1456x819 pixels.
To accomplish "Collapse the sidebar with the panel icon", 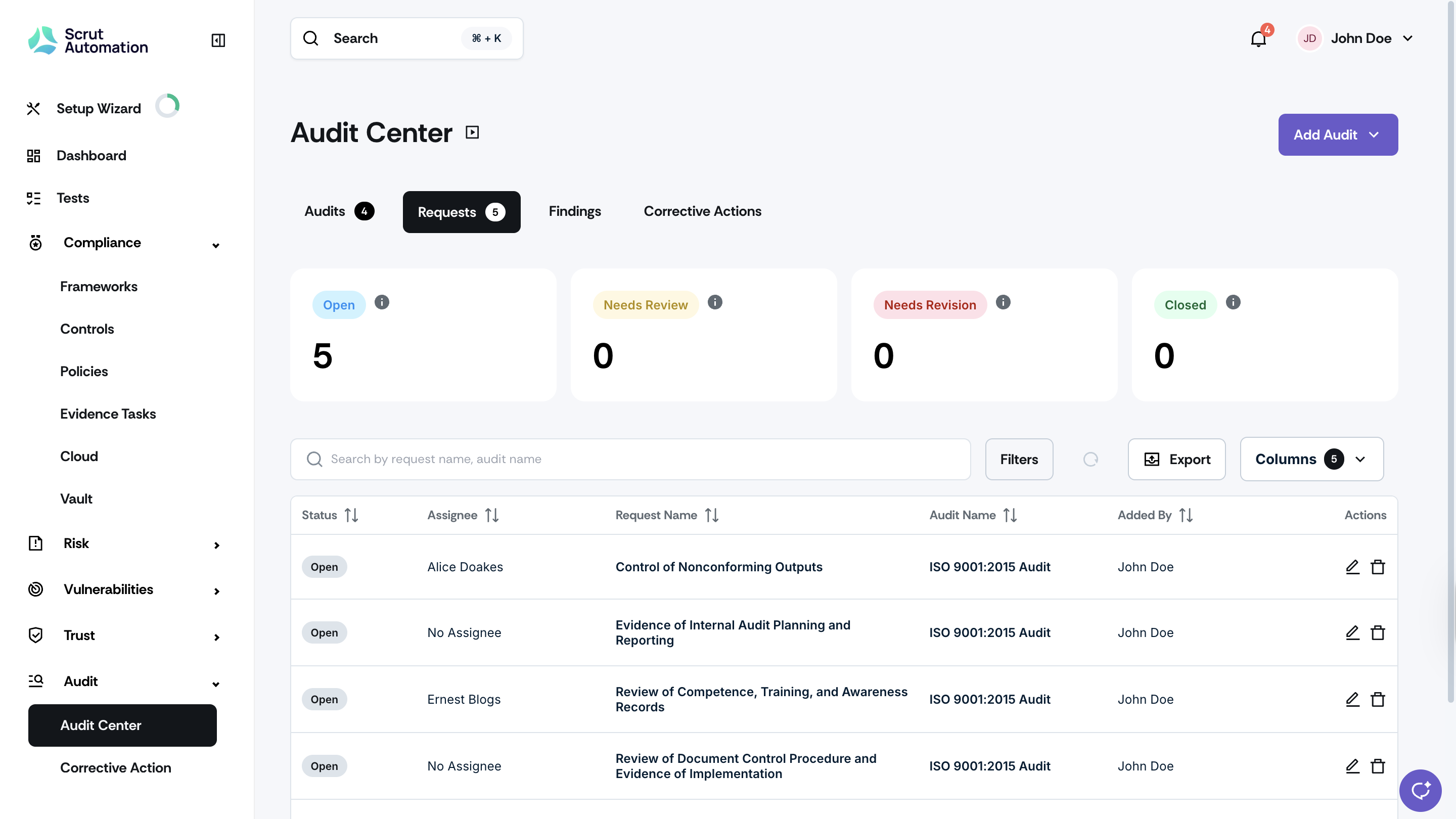I will (x=217, y=40).
